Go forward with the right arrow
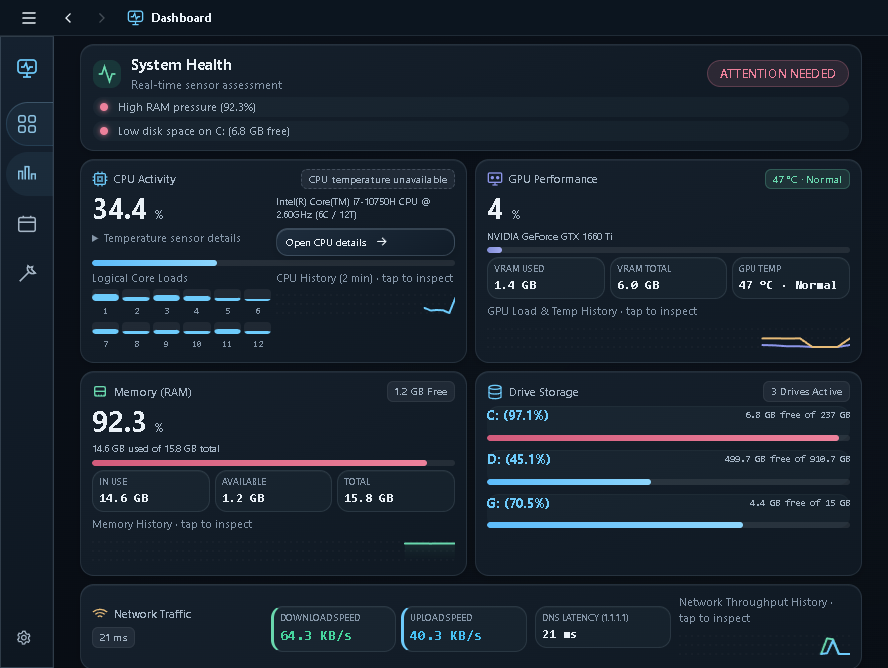The width and height of the screenshot is (888, 668). (x=101, y=18)
